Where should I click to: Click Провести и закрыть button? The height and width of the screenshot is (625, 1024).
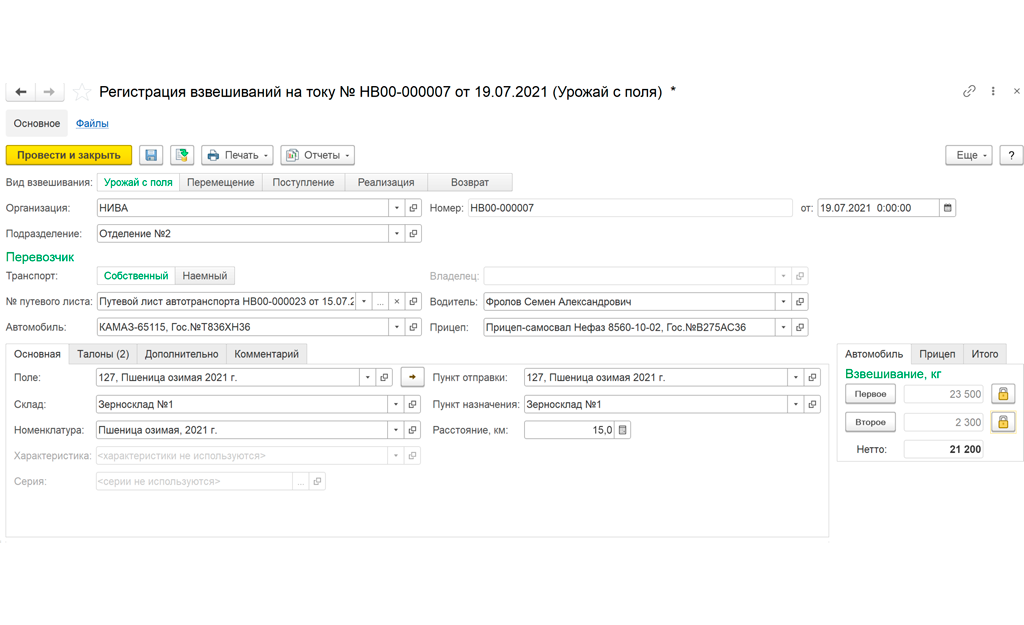(x=69, y=155)
